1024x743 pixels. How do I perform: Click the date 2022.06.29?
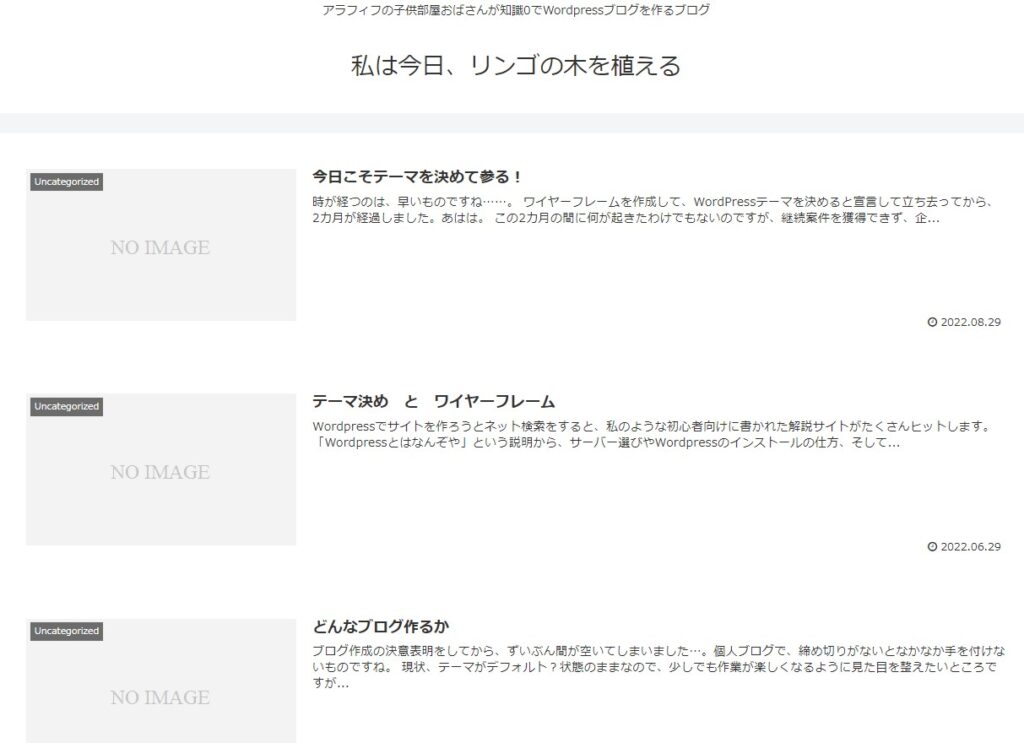click(971, 547)
